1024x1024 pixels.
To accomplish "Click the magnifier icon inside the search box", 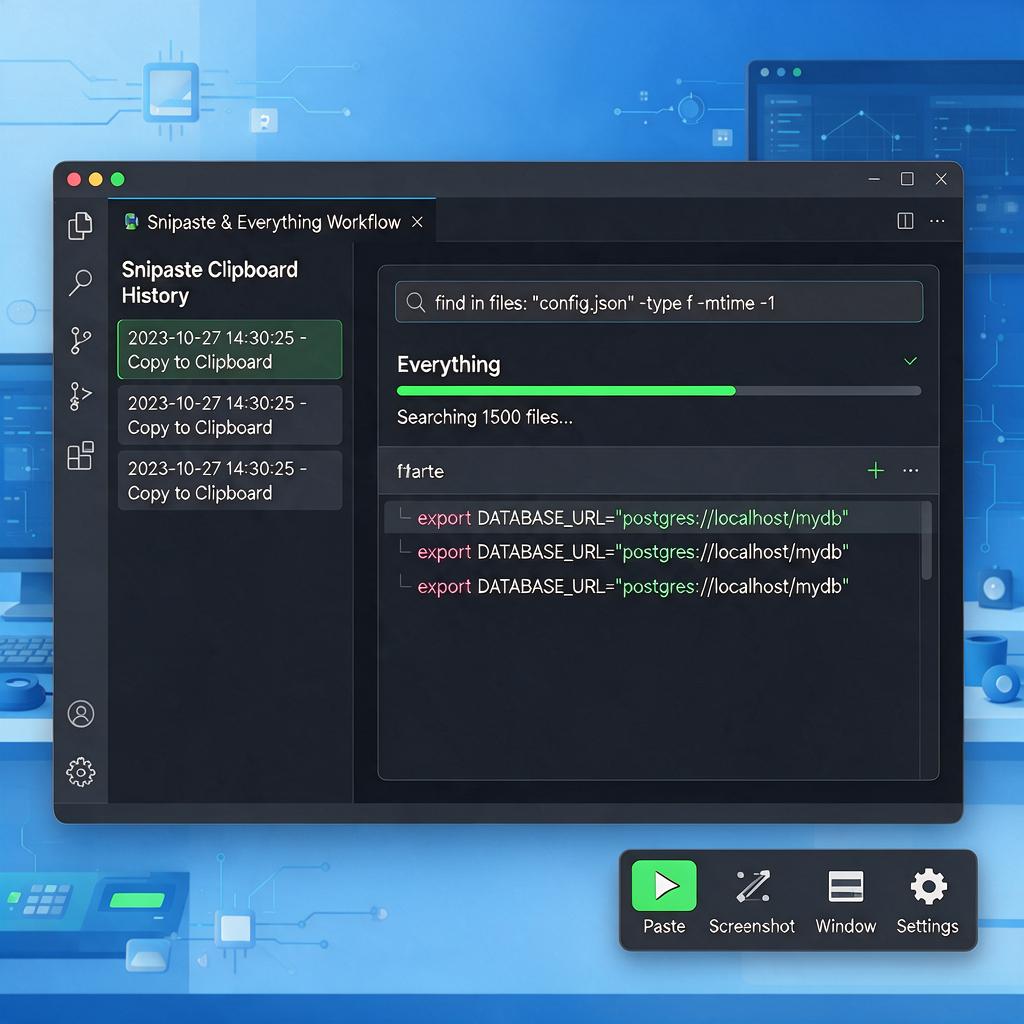I will pyautogui.click(x=415, y=302).
